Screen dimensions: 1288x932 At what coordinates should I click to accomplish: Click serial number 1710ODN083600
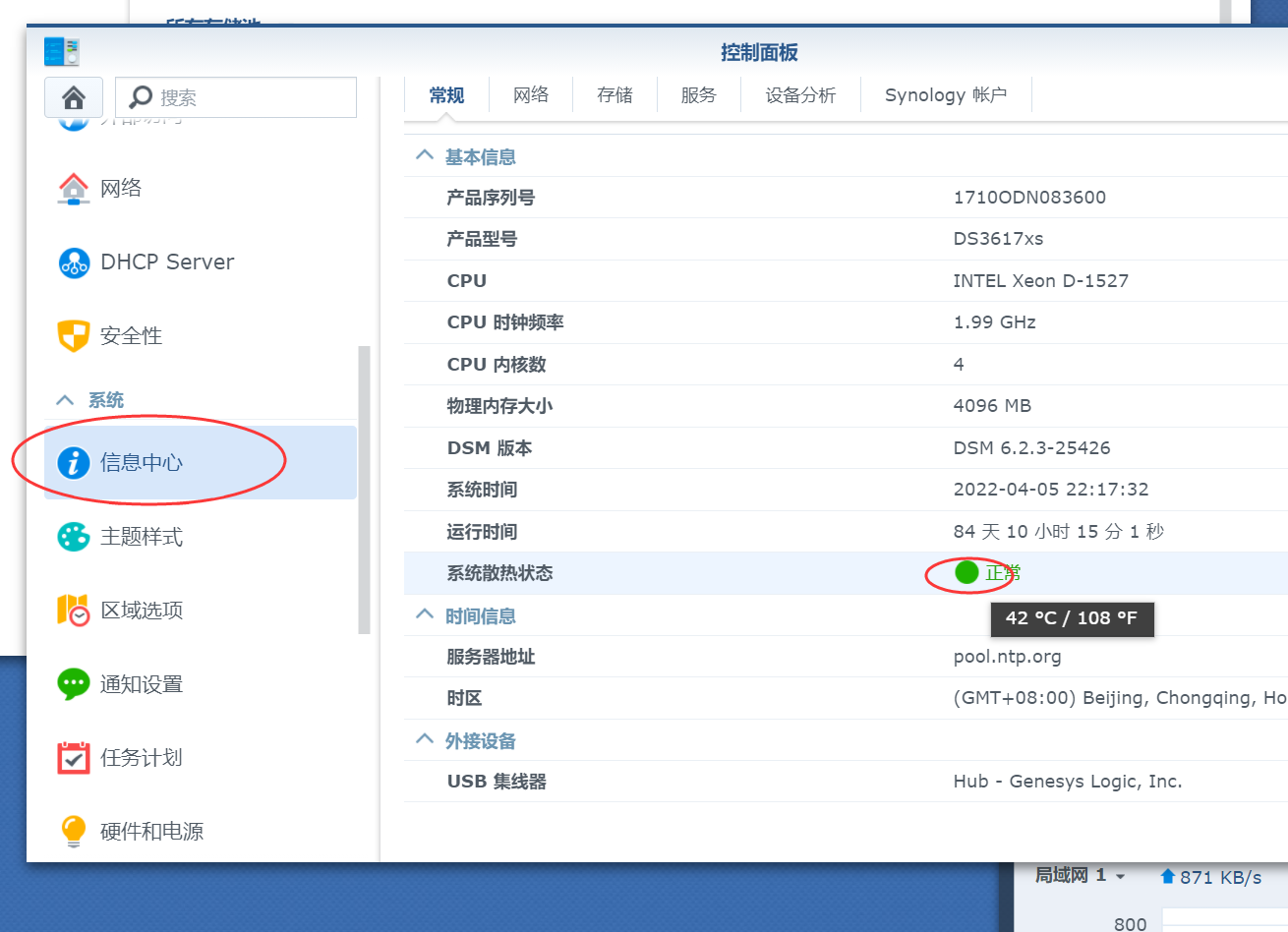click(x=1029, y=198)
